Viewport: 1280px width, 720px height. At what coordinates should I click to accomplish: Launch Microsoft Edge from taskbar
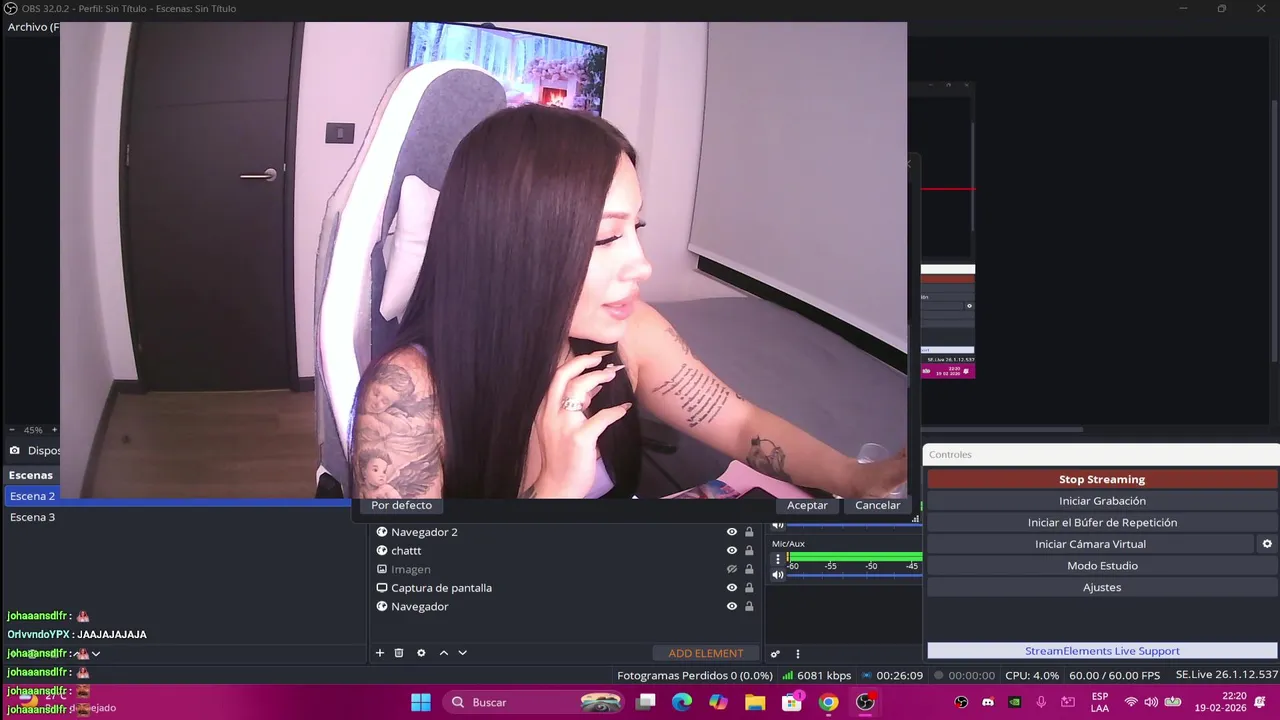click(682, 702)
